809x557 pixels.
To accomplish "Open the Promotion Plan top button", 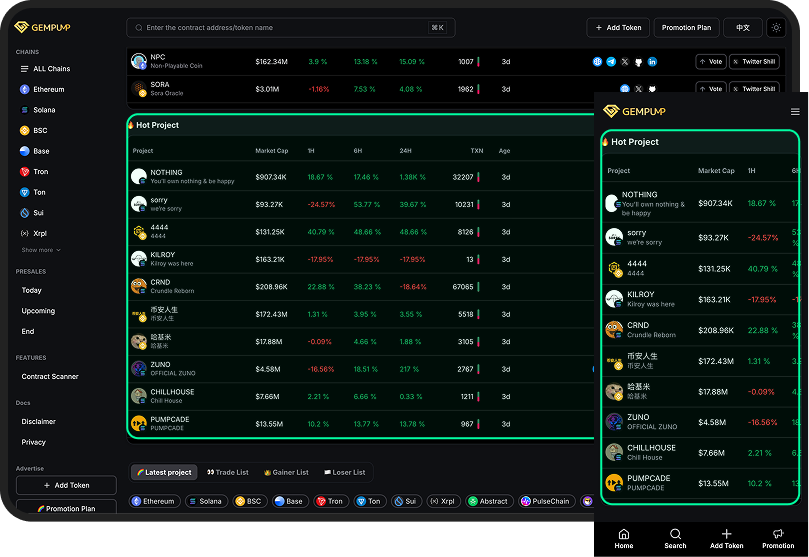I will point(686,27).
